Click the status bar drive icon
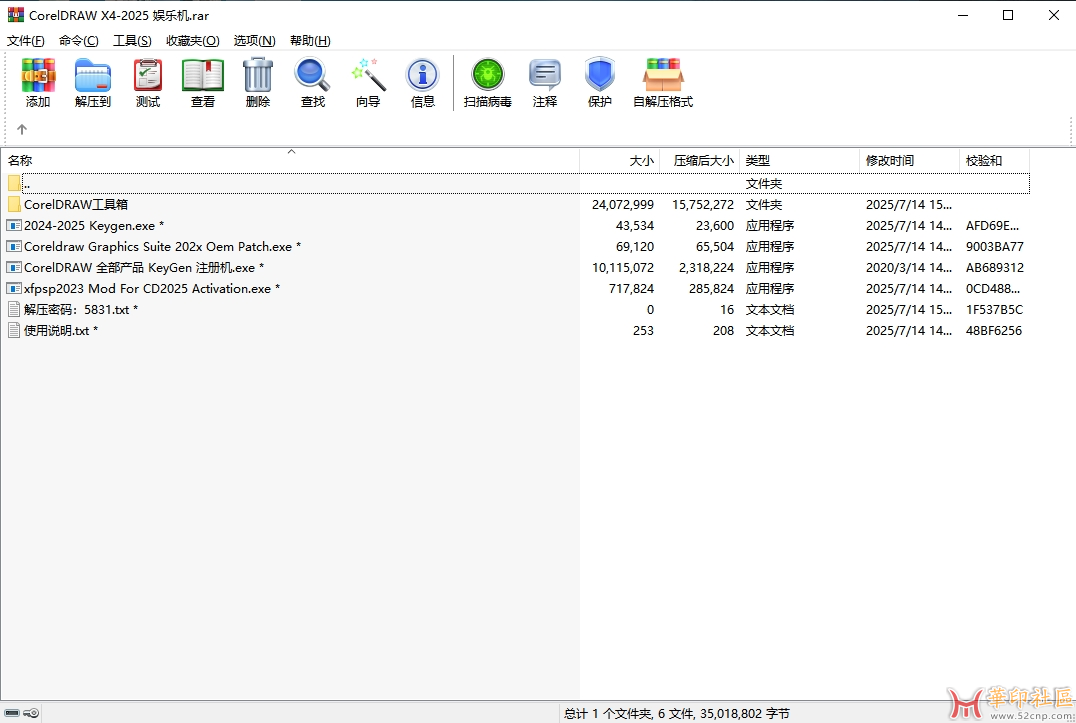 pyautogui.click(x=12, y=713)
